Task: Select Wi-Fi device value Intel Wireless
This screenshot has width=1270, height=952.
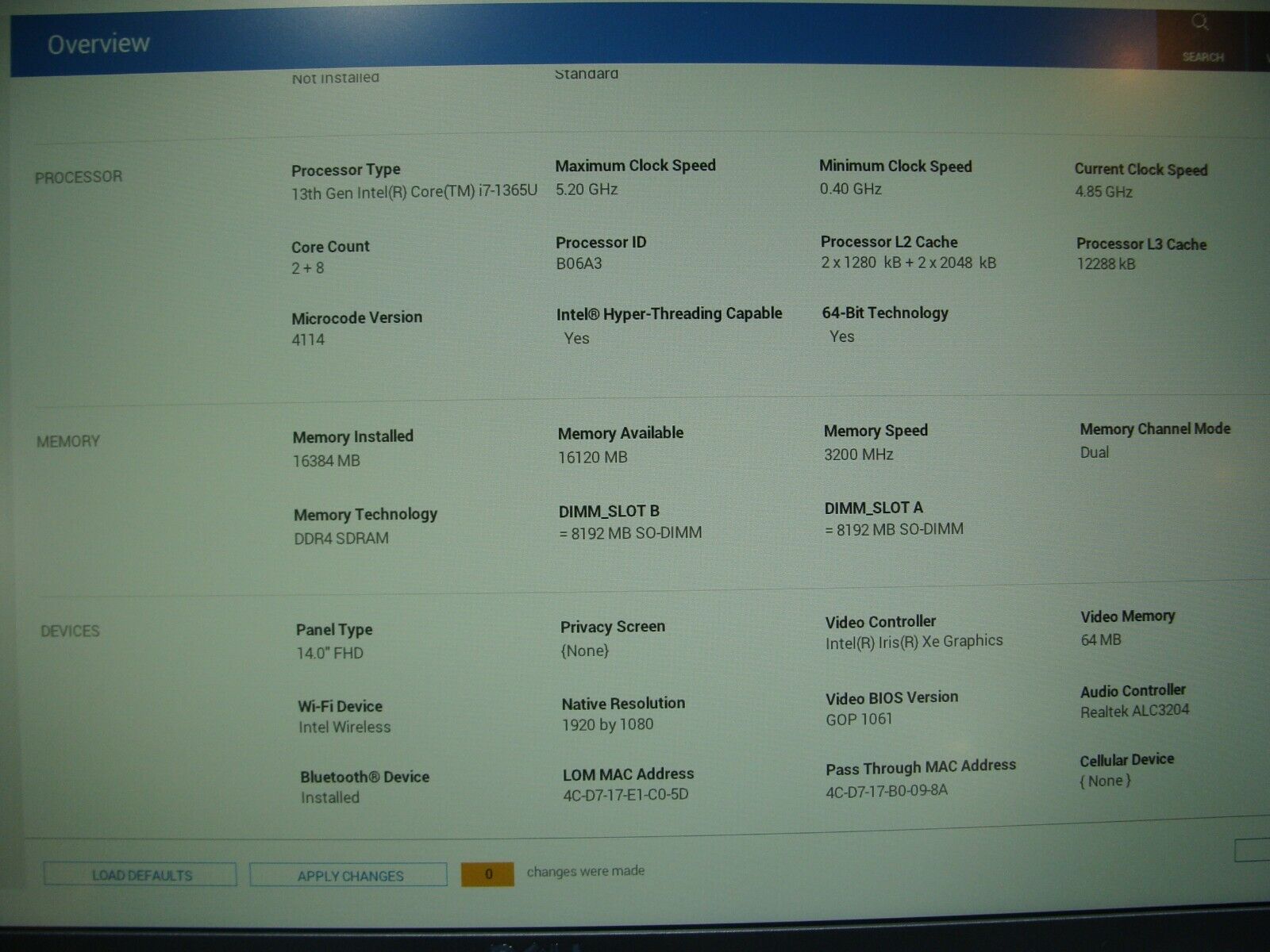Action: (x=344, y=727)
